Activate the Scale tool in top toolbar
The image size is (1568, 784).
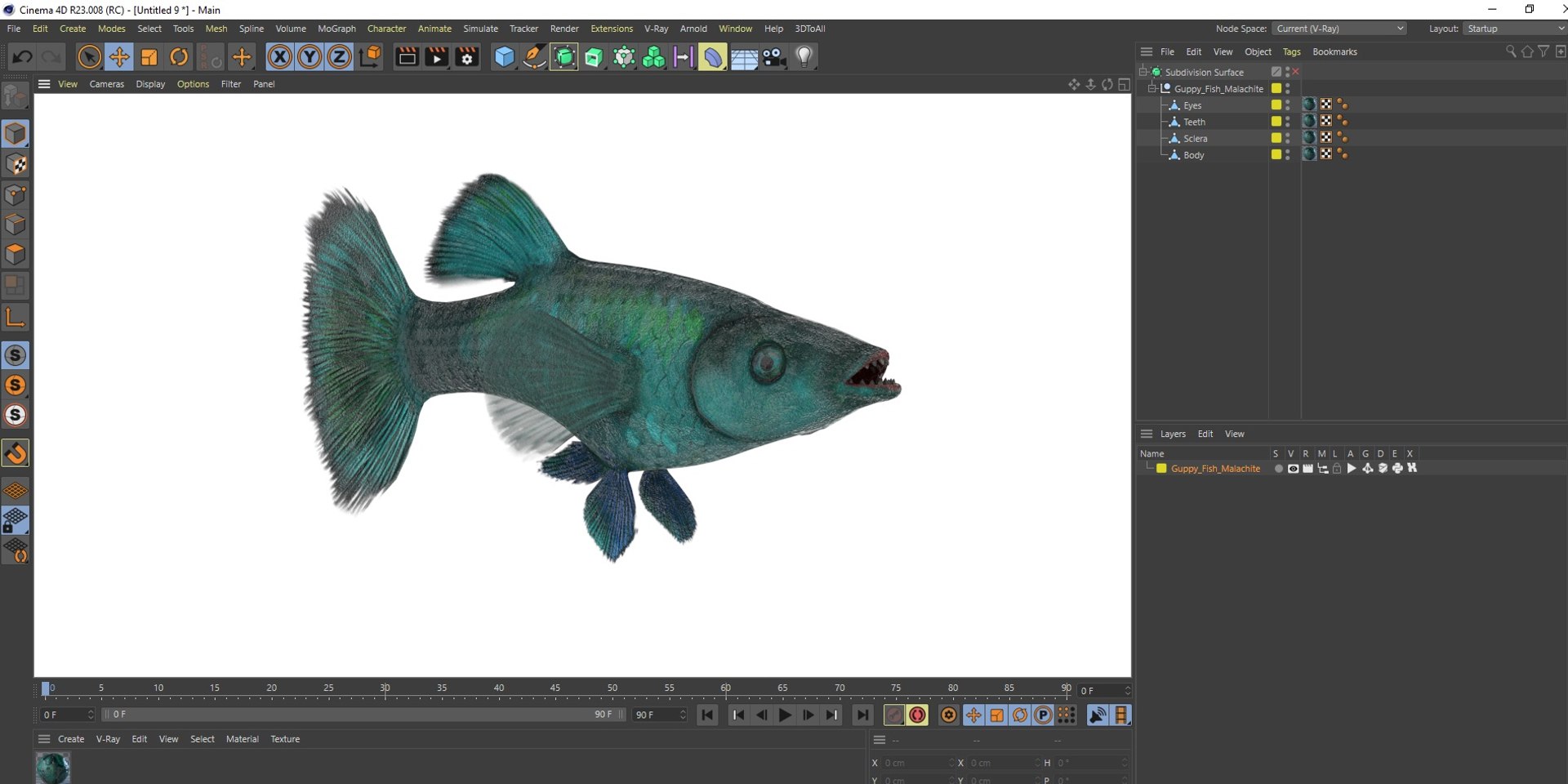point(149,57)
